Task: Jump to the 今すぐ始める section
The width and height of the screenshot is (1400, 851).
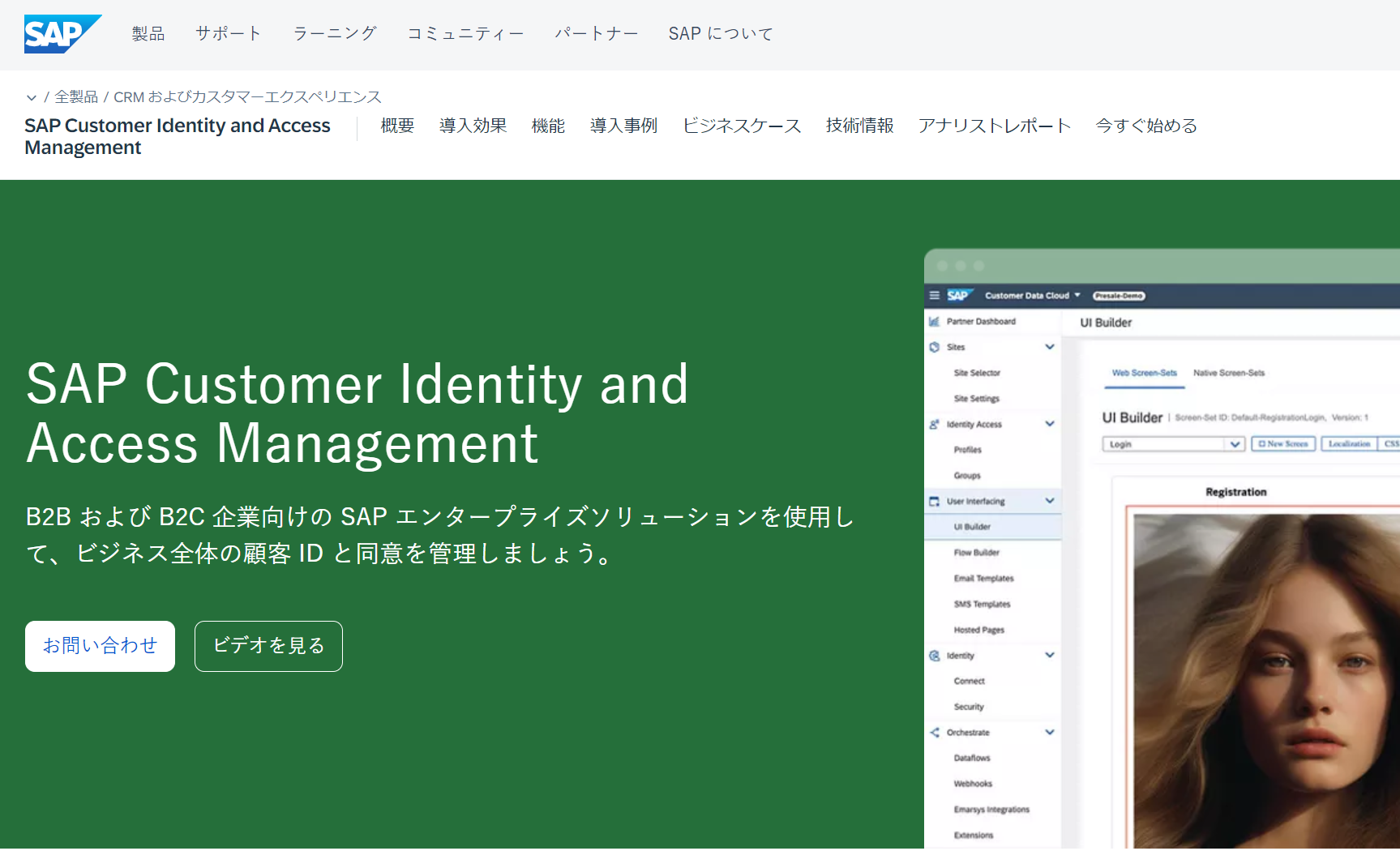Action: (1146, 126)
